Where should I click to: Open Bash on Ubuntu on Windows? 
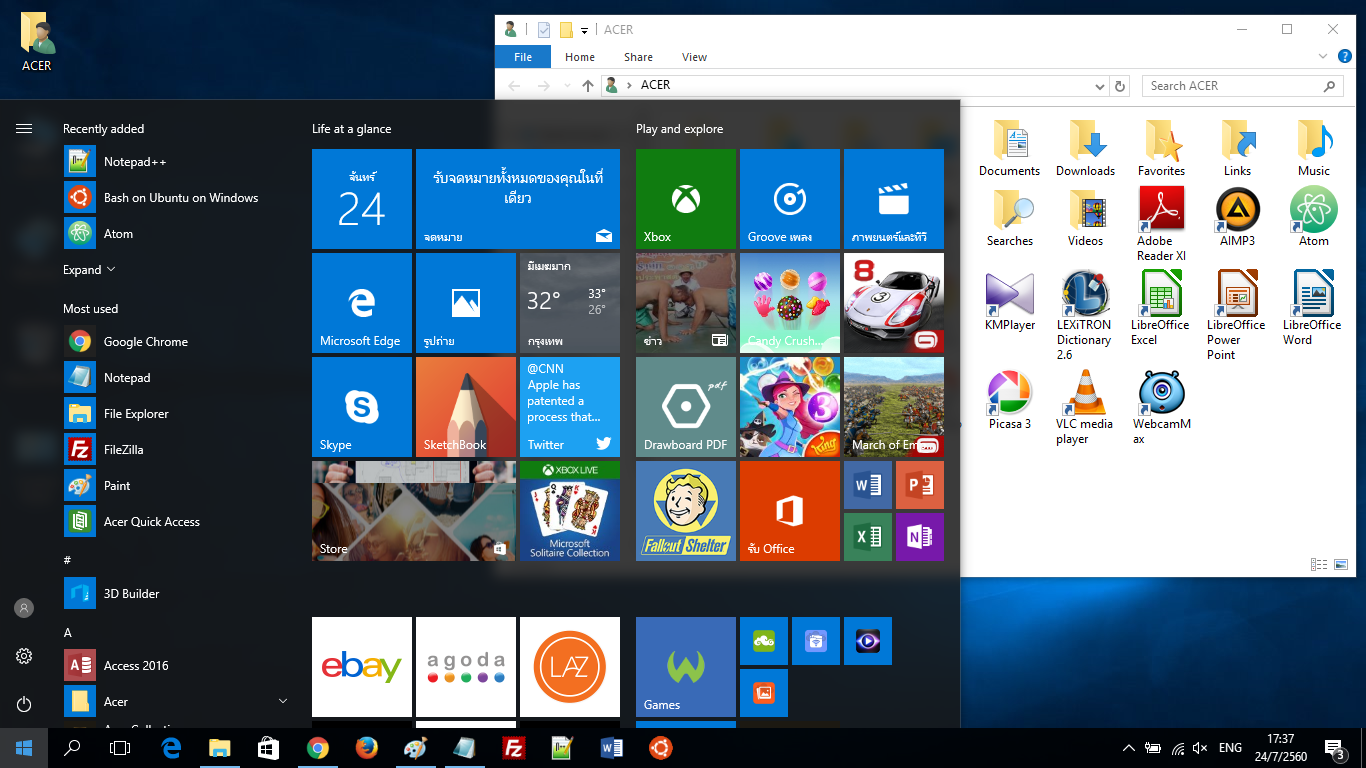click(x=177, y=197)
